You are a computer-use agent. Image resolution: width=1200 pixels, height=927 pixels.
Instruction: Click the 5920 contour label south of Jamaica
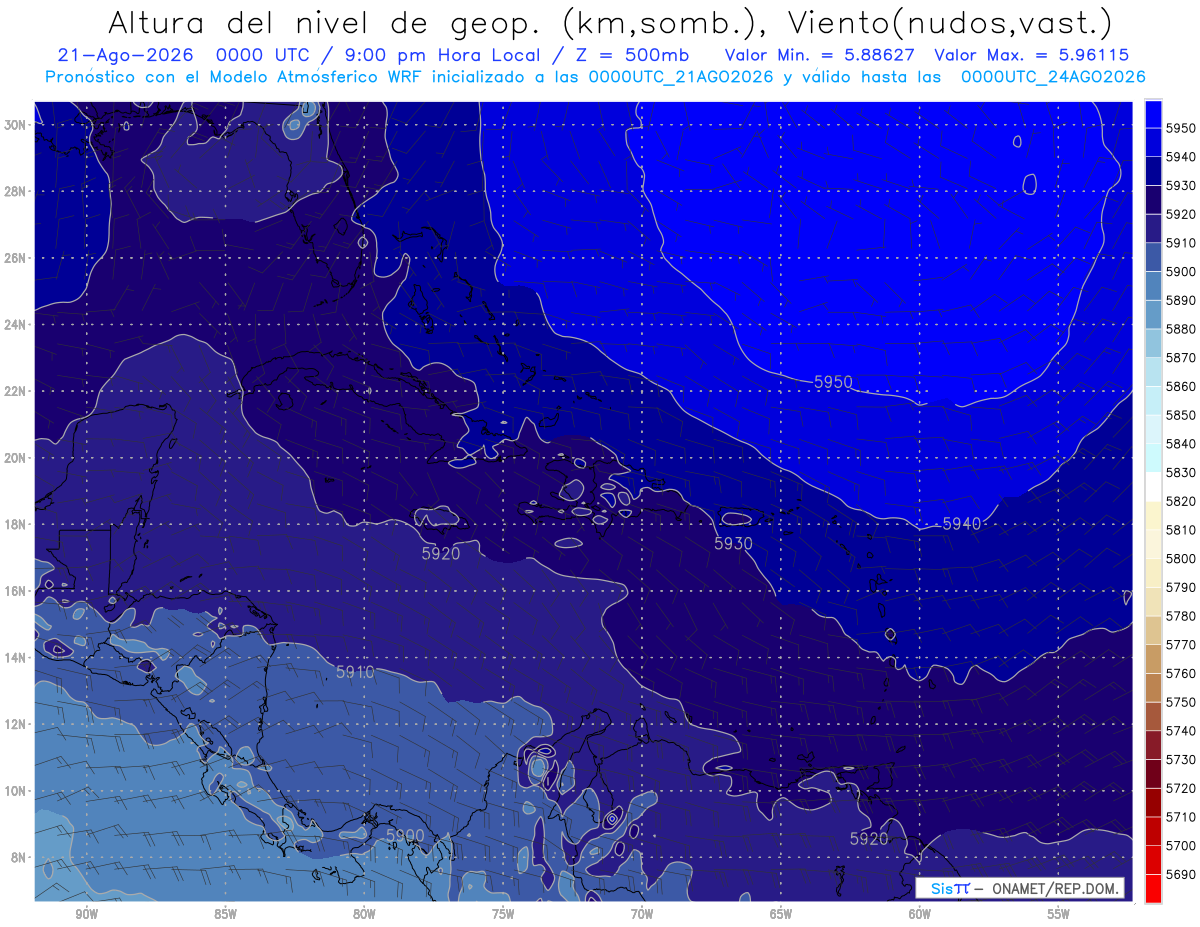(x=441, y=553)
